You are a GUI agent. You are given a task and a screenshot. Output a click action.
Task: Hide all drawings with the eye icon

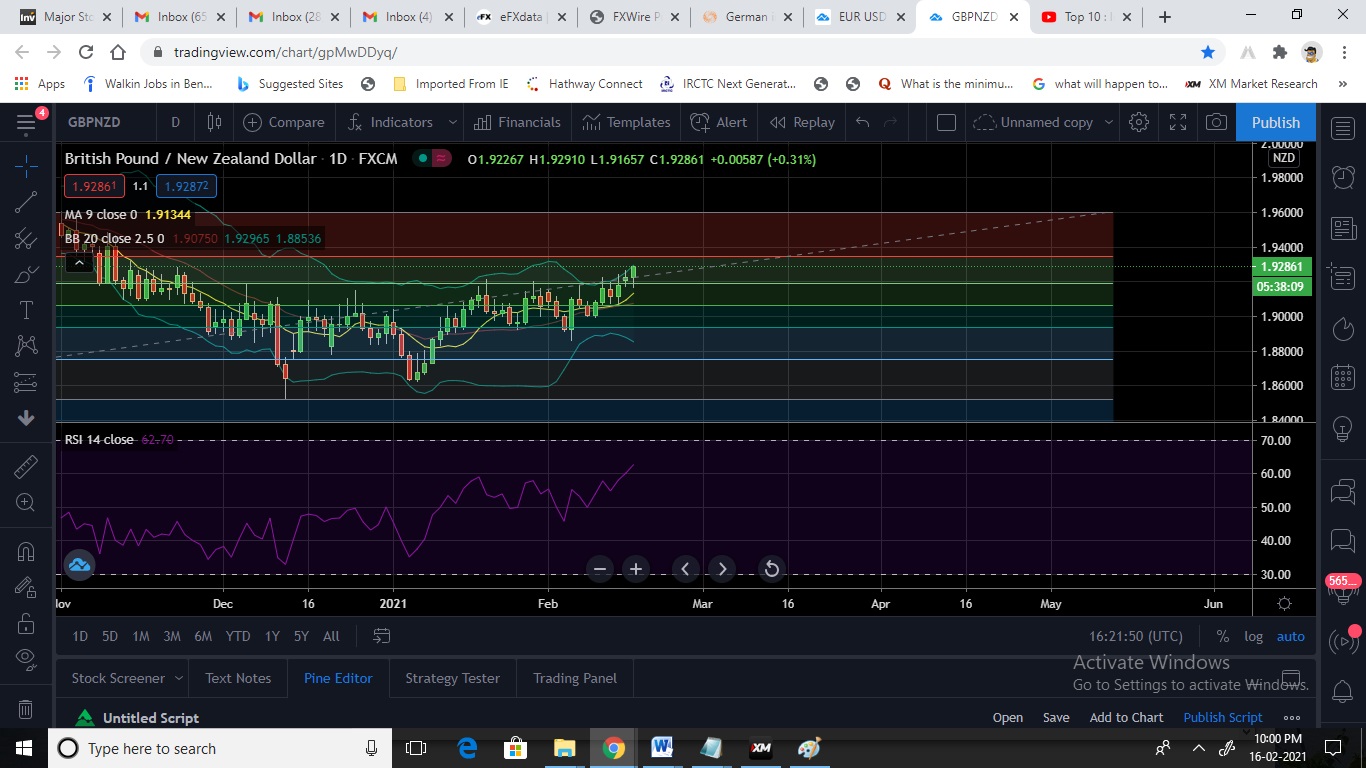tap(26, 657)
